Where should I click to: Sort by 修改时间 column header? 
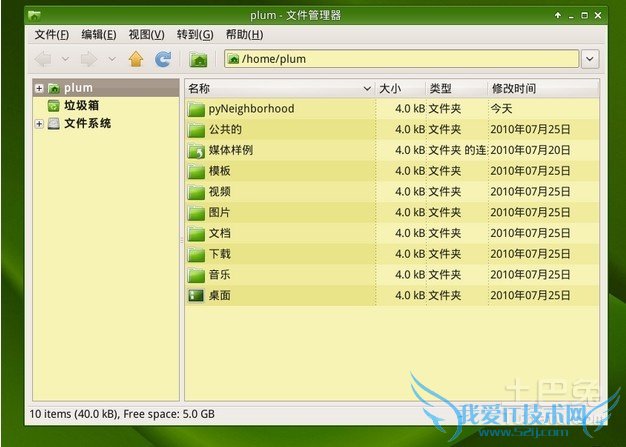(x=544, y=89)
